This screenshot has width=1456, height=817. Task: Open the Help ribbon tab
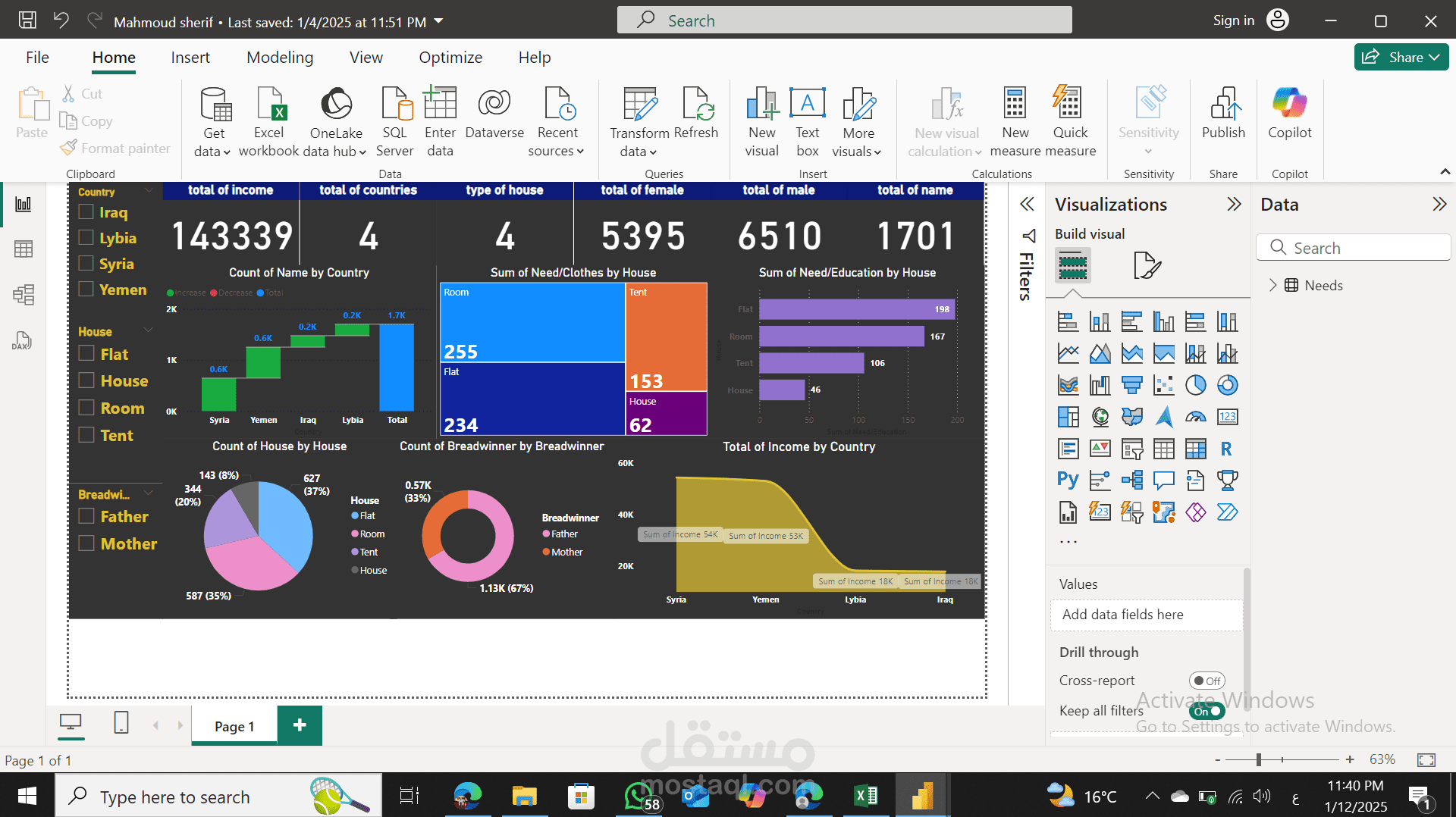tap(535, 58)
